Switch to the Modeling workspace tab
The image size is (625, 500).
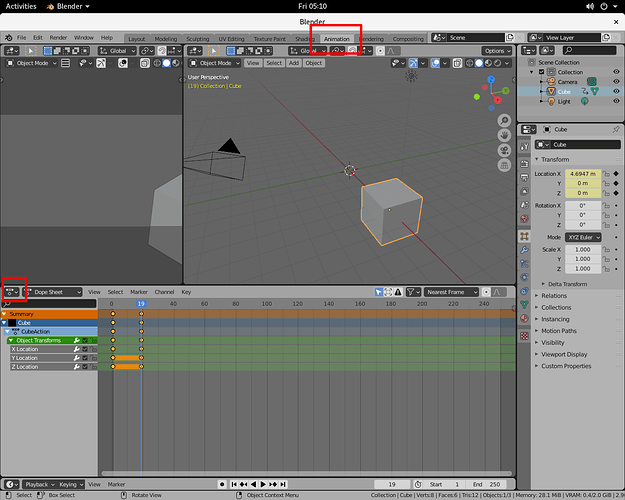[165, 39]
